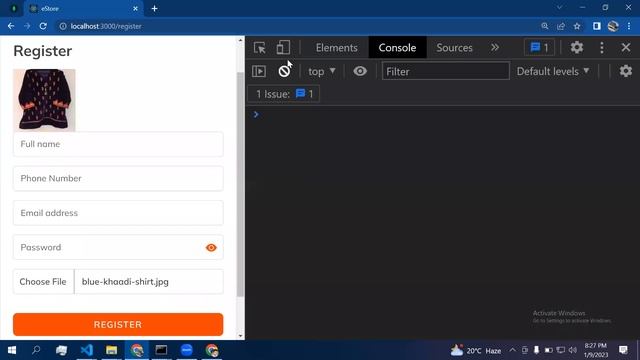Click the blue-khaadi-shirt.jpg file name

[125, 282]
